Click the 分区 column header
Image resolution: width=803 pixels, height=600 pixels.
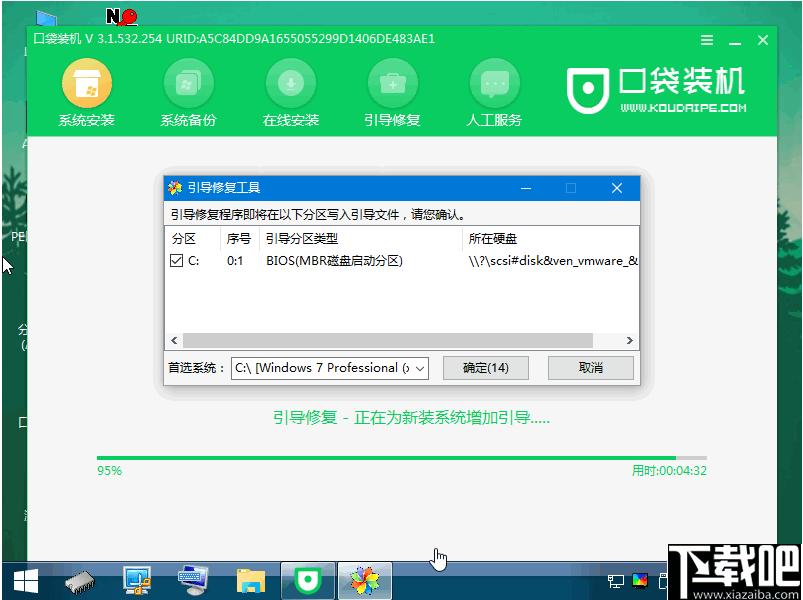184,239
